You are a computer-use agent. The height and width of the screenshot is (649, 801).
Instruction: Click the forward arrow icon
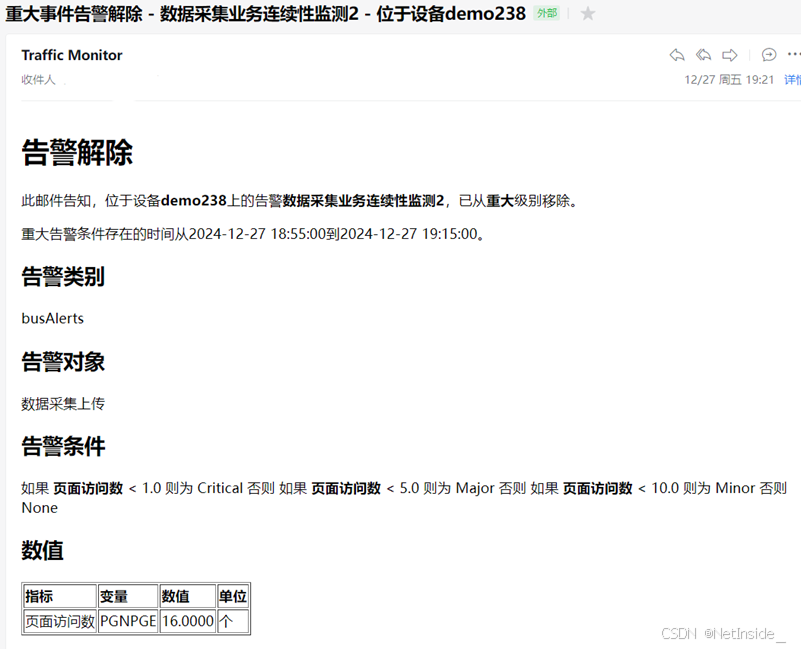[x=729, y=55]
